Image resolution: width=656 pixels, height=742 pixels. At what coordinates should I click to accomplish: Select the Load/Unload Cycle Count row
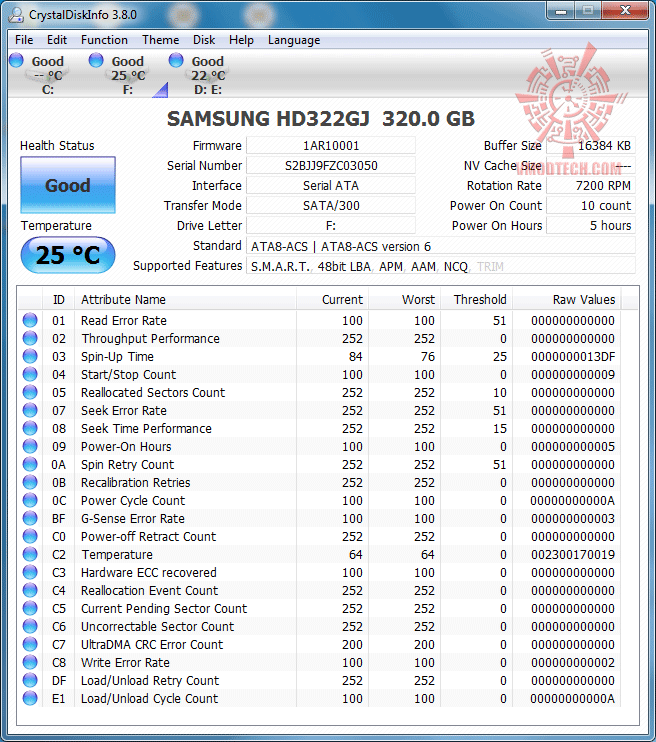(x=320, y=698)
